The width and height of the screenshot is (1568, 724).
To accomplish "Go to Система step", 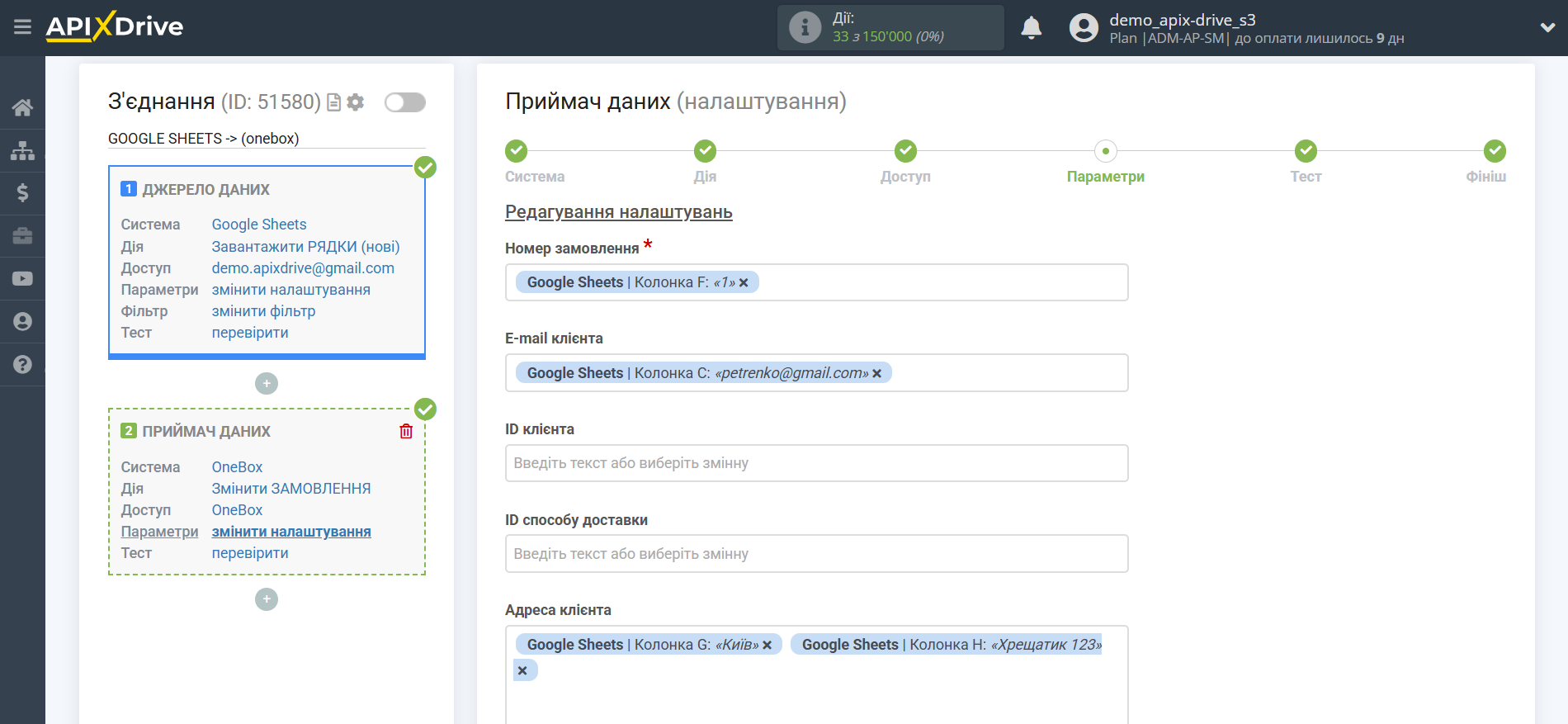I will 517,151.
